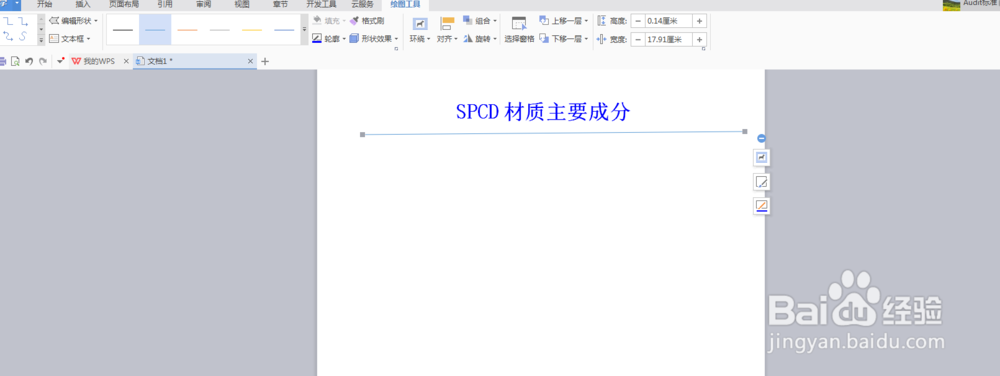
Task: Collapse the floating shape toolbar
Action: tap(761, 138)
